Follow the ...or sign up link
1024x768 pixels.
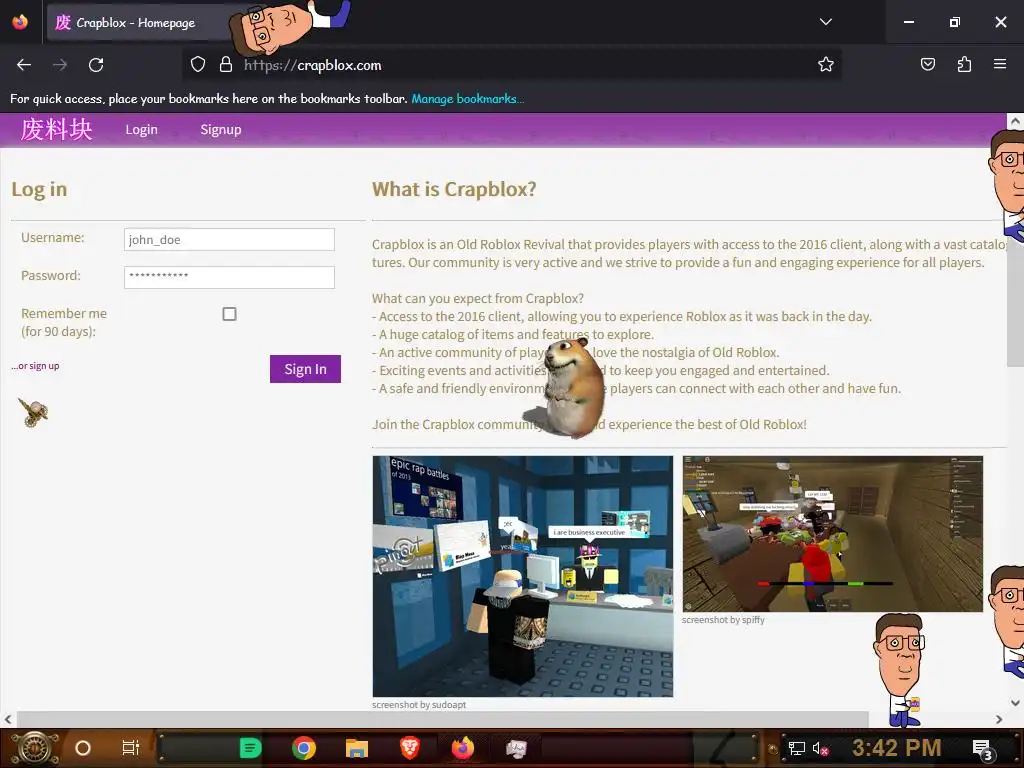point(35,366)
